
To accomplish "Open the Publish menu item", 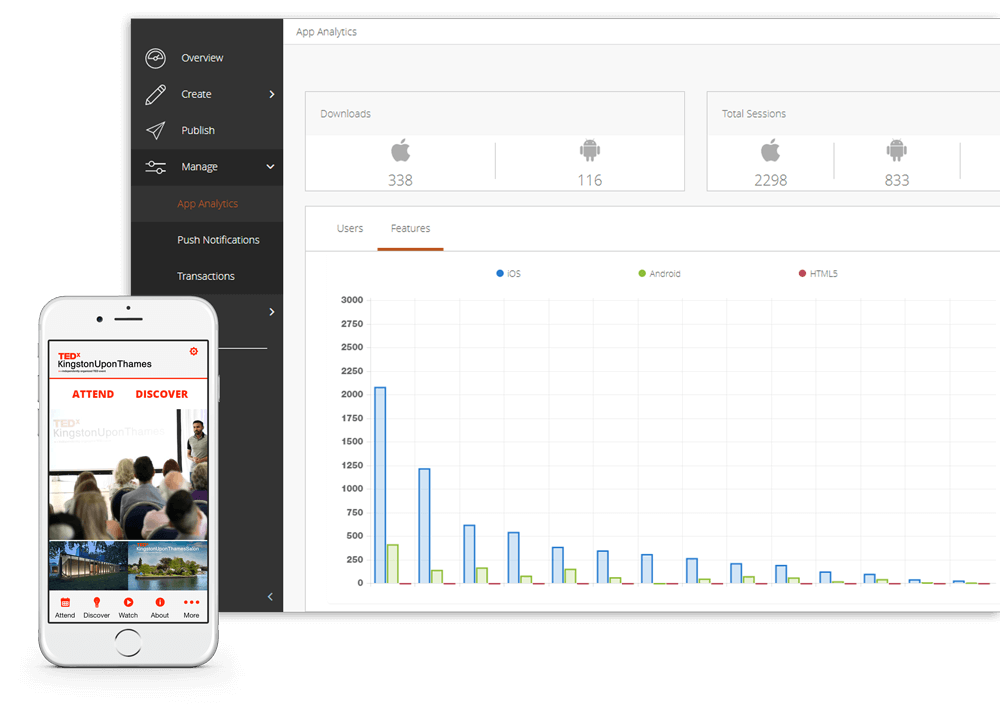I will pos(198,130).
